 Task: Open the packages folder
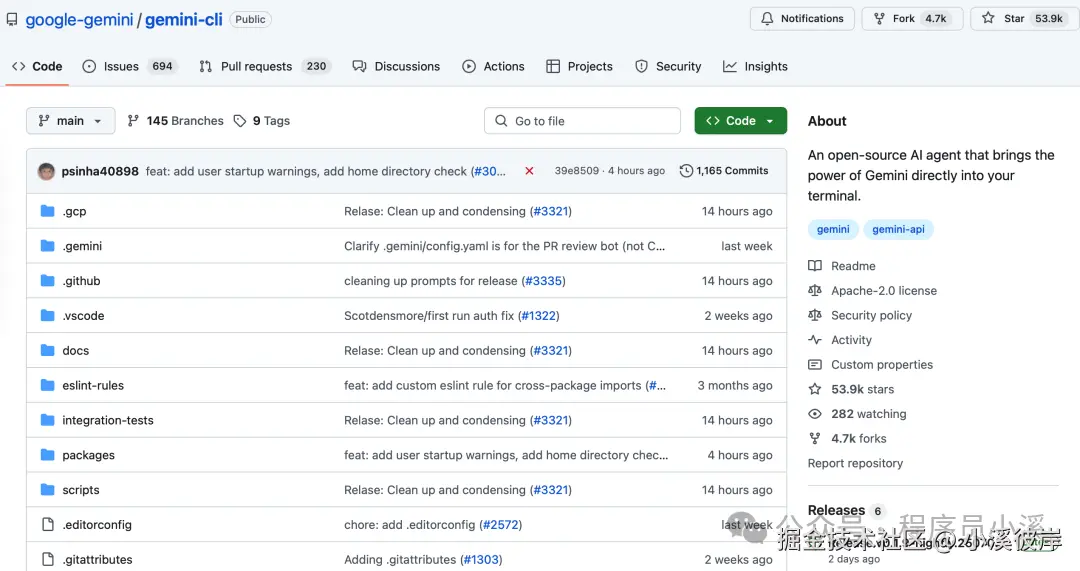click(x=88, y=455)
